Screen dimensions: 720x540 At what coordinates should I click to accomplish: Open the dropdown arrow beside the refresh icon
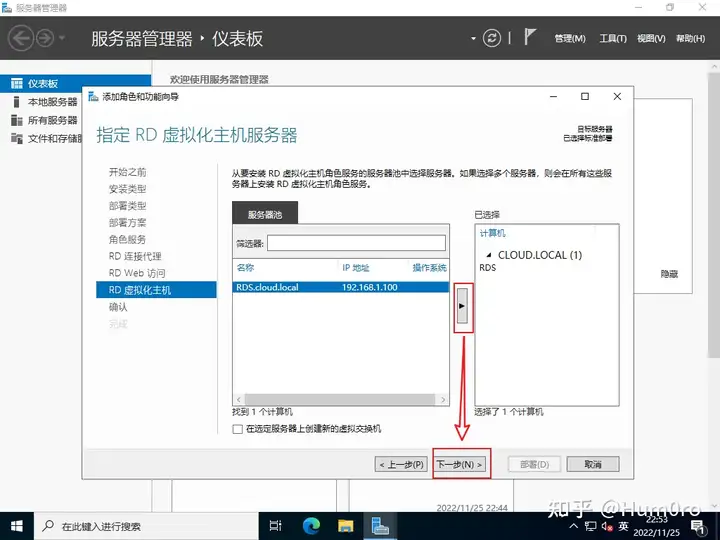(x=473, y=39)
